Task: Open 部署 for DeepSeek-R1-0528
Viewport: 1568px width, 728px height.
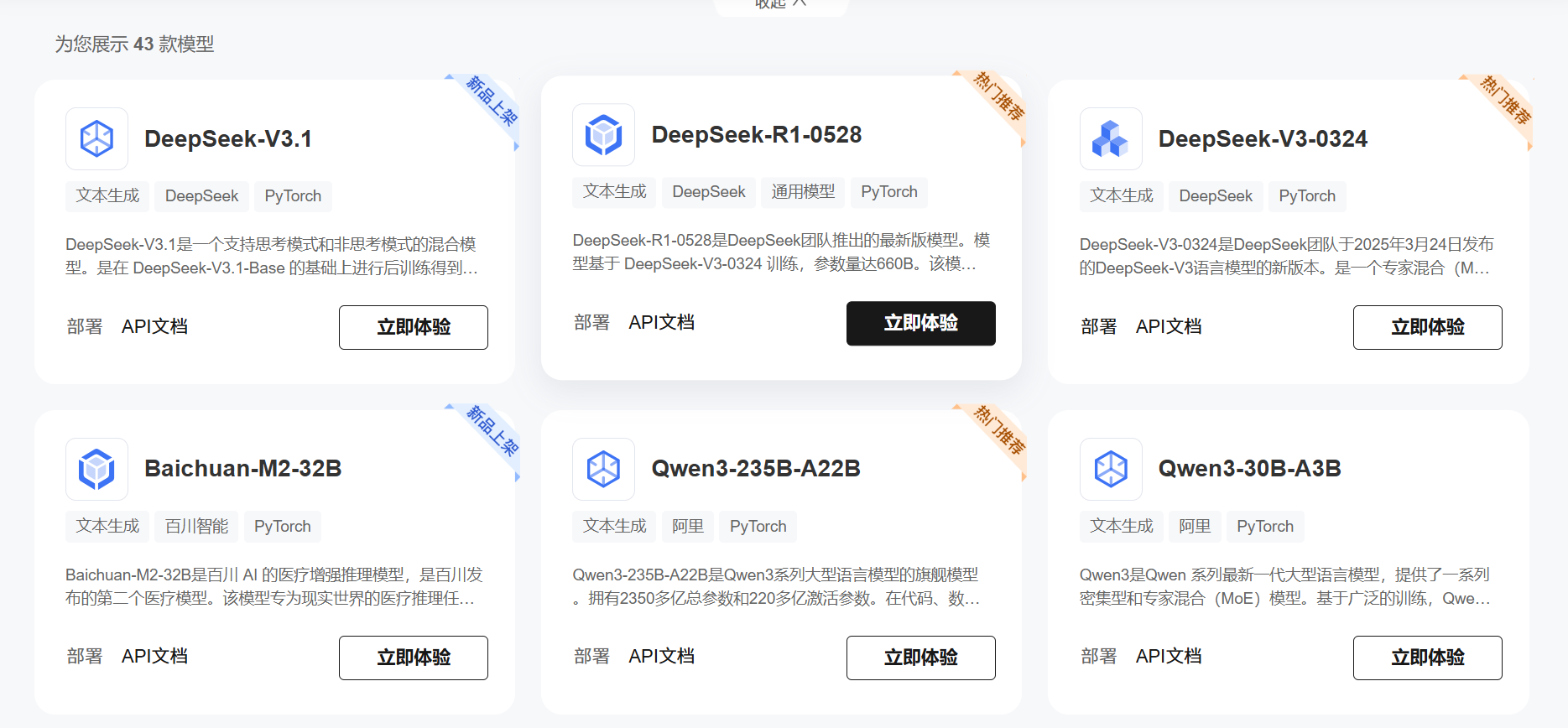Action: (591, 322)
